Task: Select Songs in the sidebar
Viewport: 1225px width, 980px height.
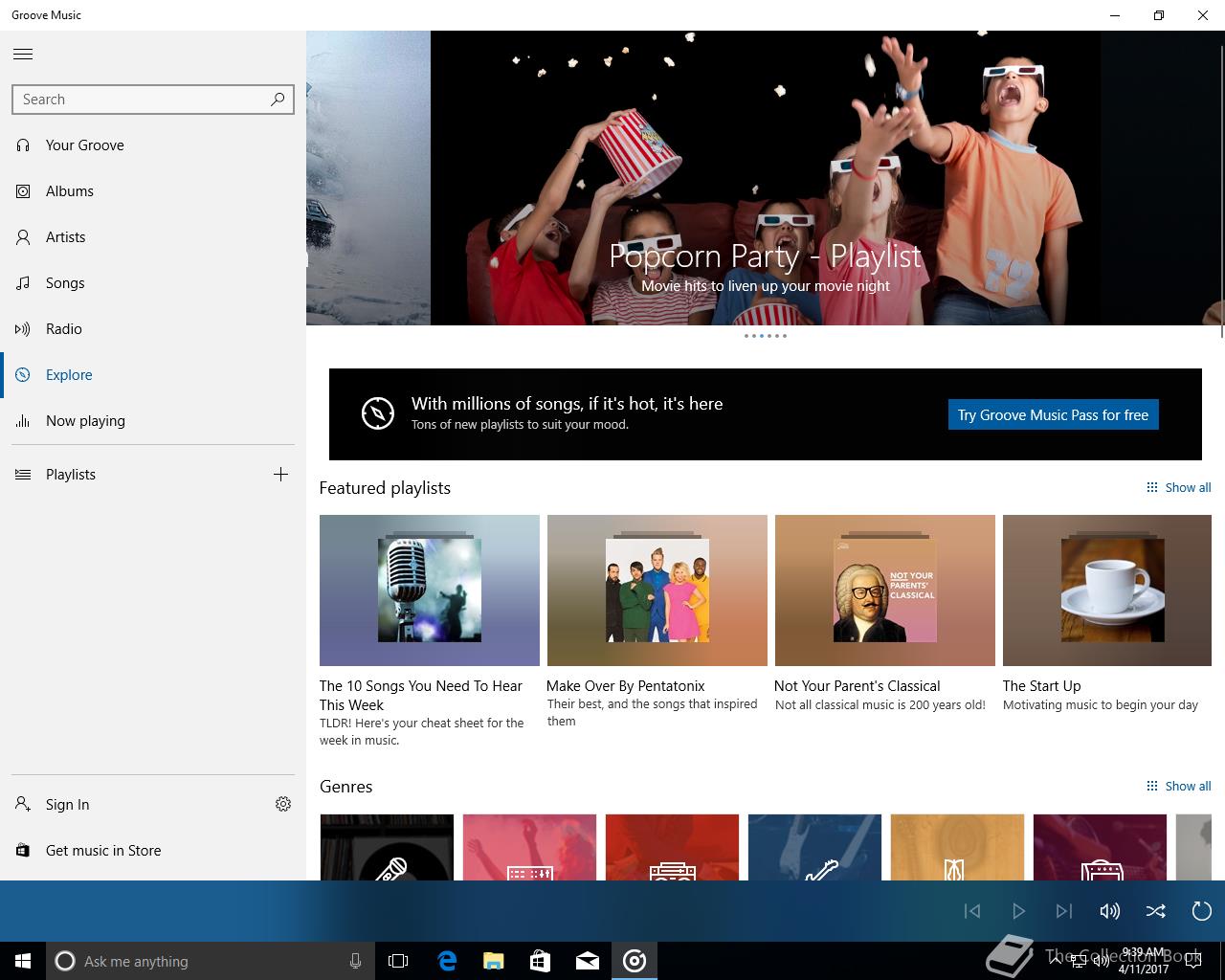Action: pyautogui.click(x=153, y=283)
